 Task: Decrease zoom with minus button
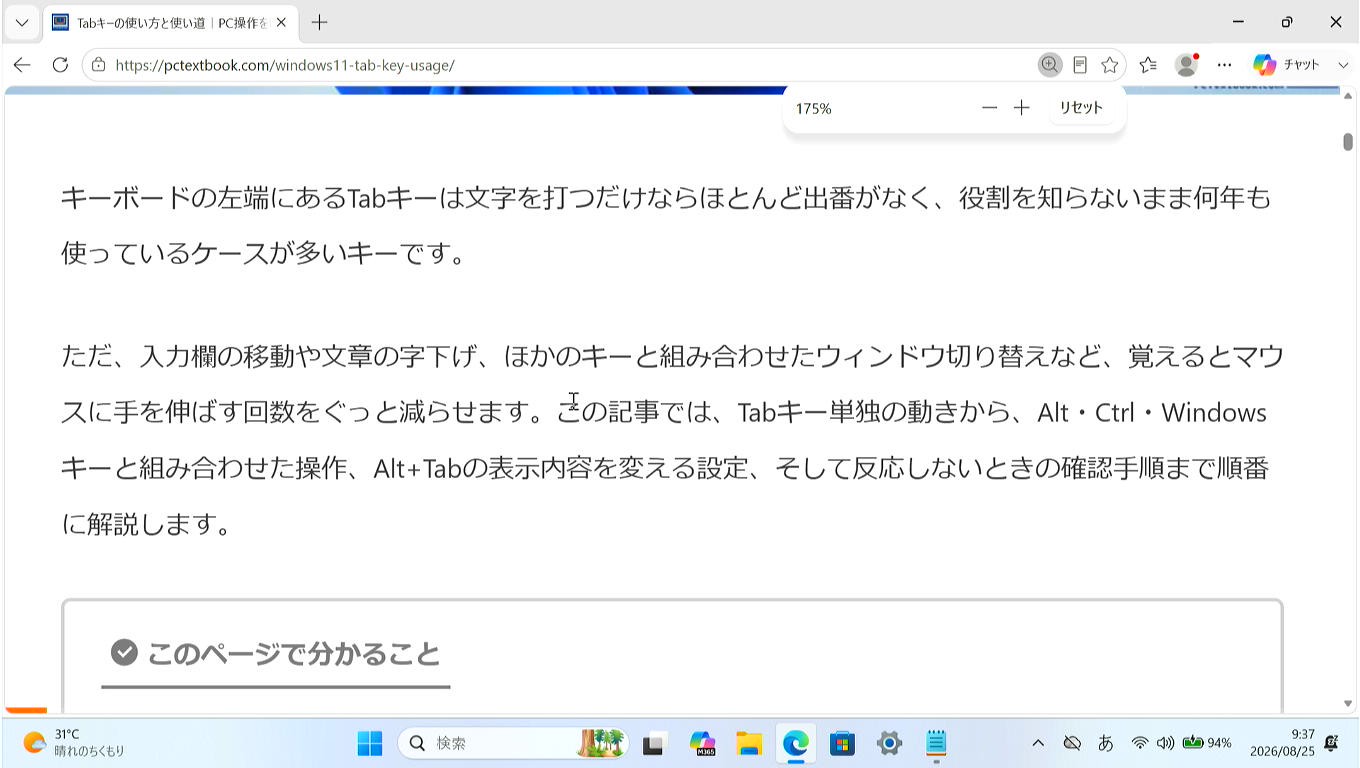pos(989,108)
